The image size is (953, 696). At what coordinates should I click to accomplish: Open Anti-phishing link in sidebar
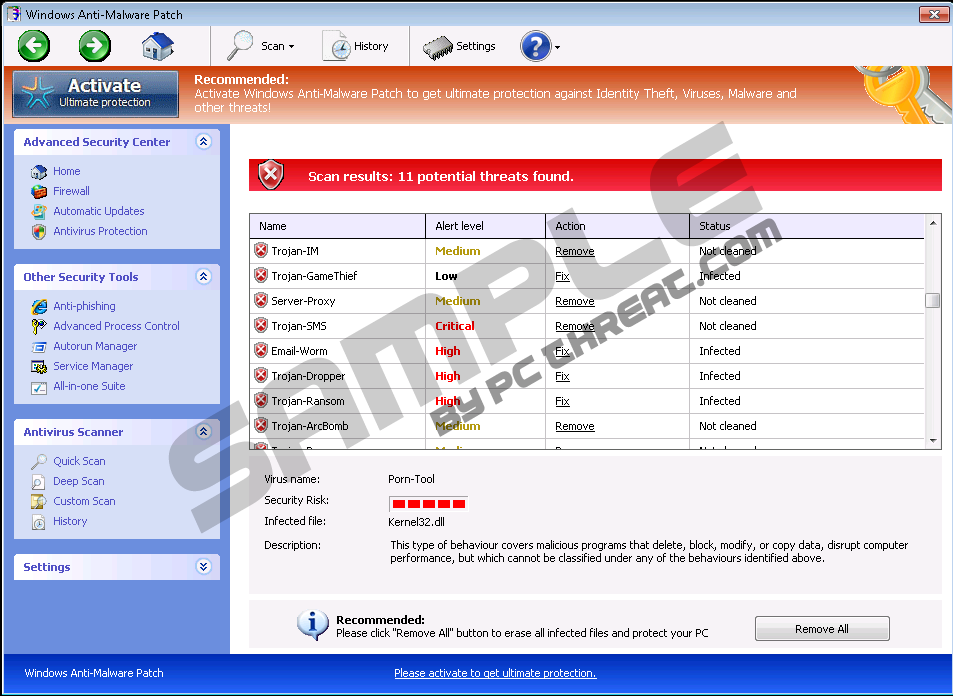pos(84,306)
